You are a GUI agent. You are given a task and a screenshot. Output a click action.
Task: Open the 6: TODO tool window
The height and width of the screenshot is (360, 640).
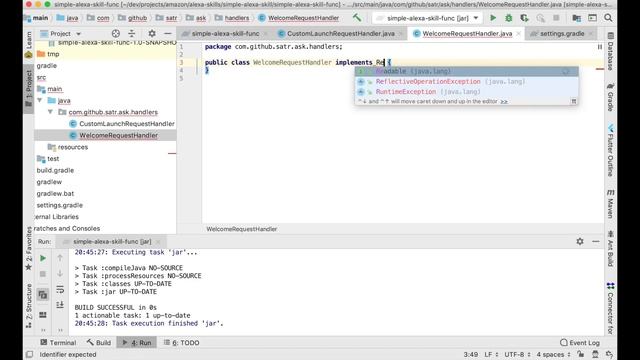pyautogui.click(x=182, y=342)
